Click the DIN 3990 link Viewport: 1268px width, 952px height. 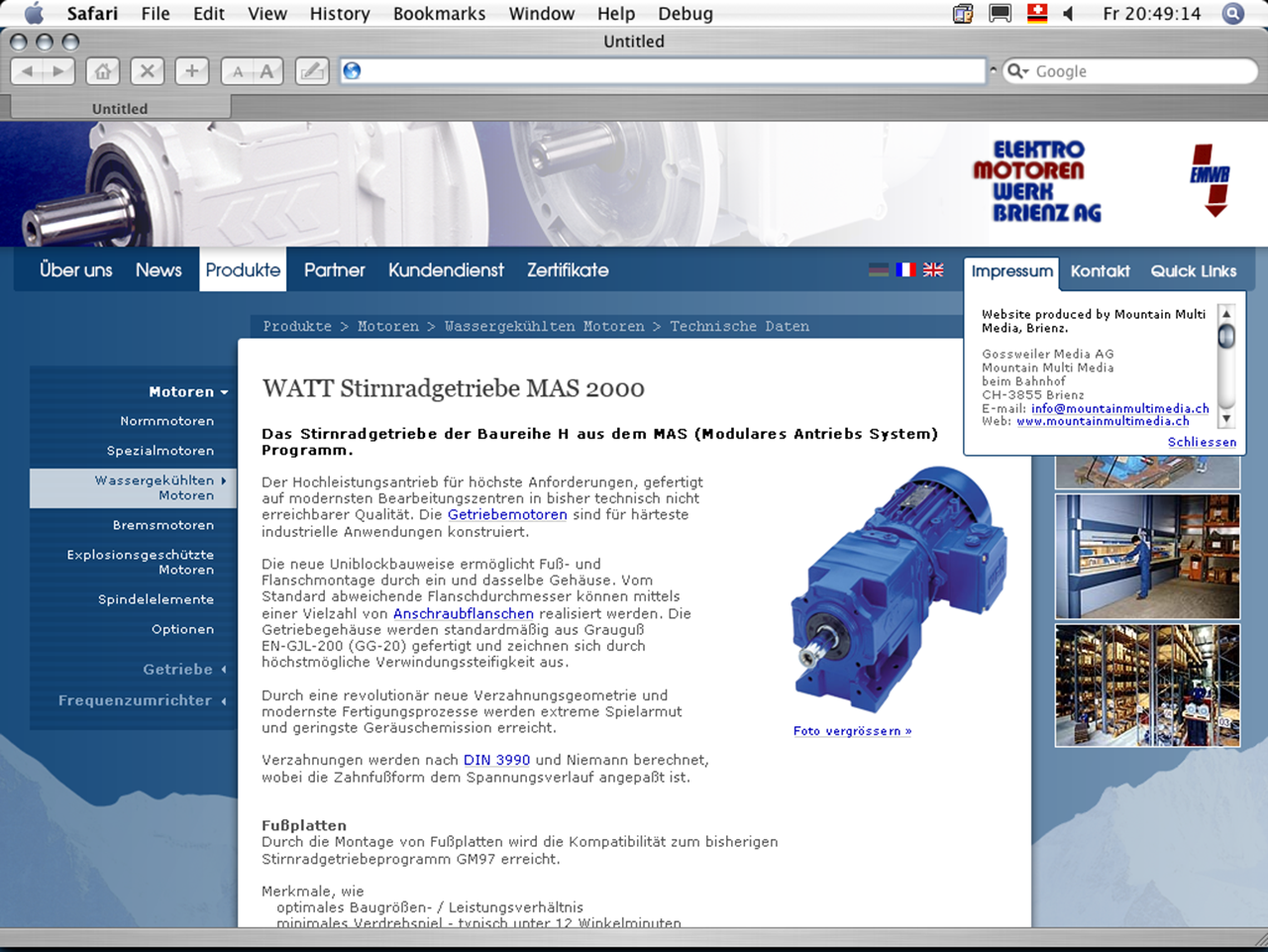[496, 760]
